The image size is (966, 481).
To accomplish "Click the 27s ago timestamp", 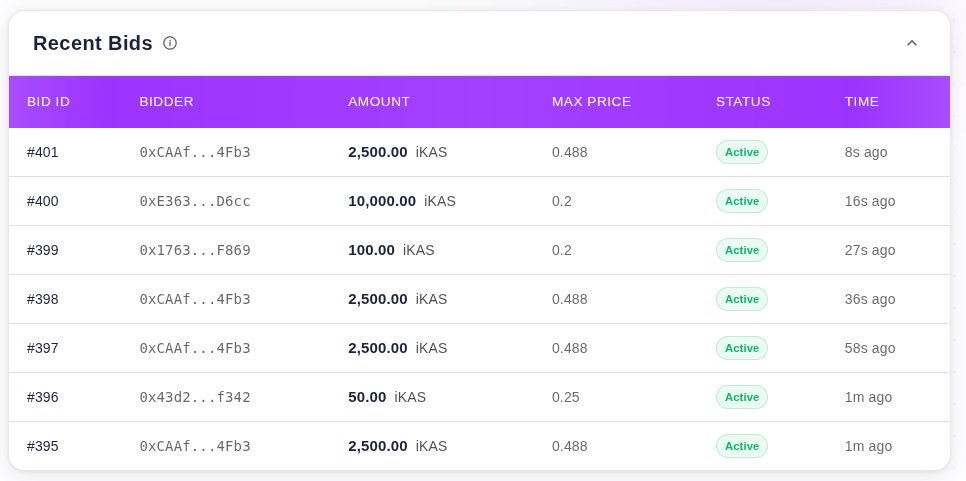I will click(x=870, y=250).
